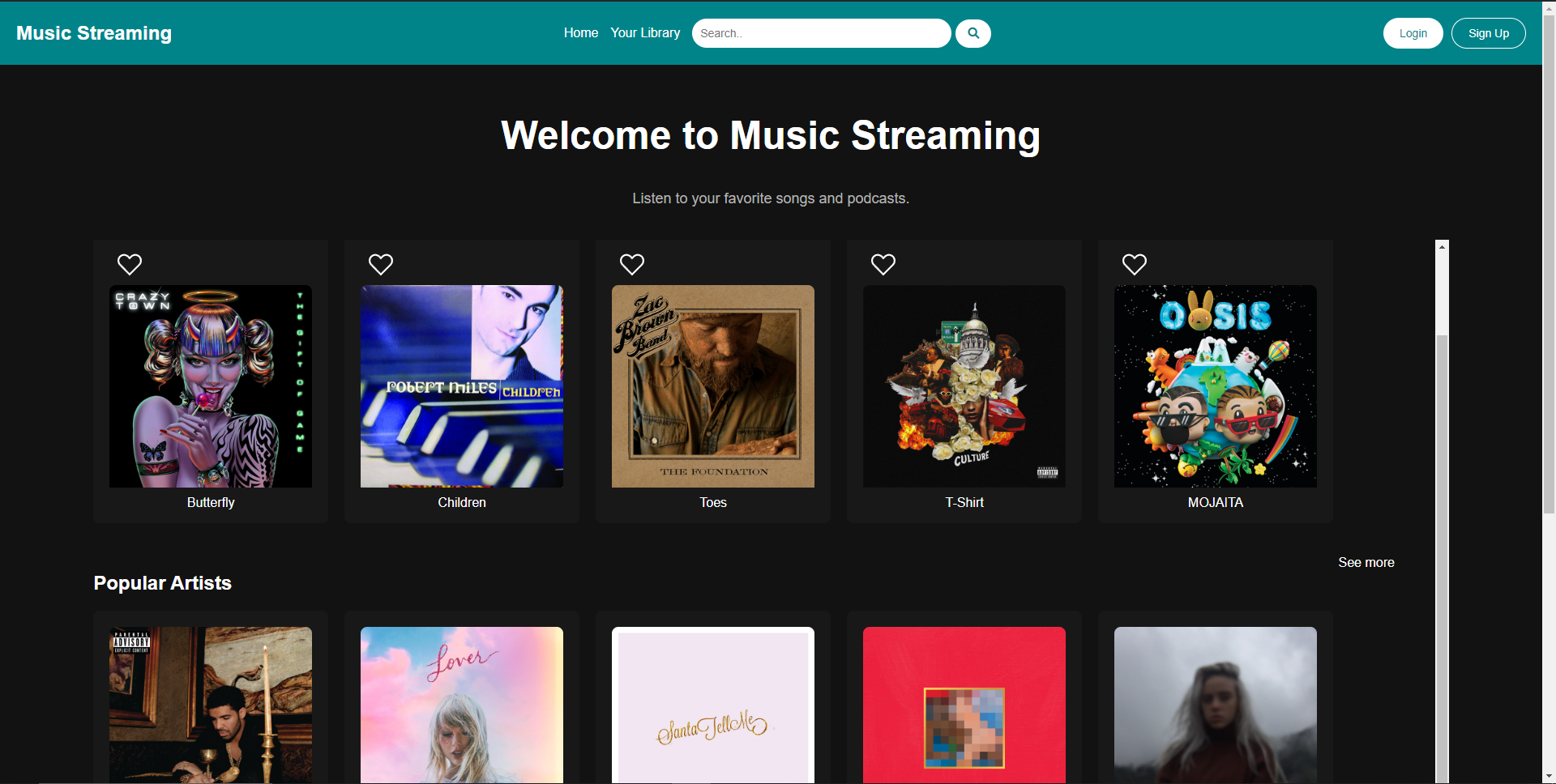Favorite MOJAITA using its heart icon
1556x784 pixels.
point(1135,264)
